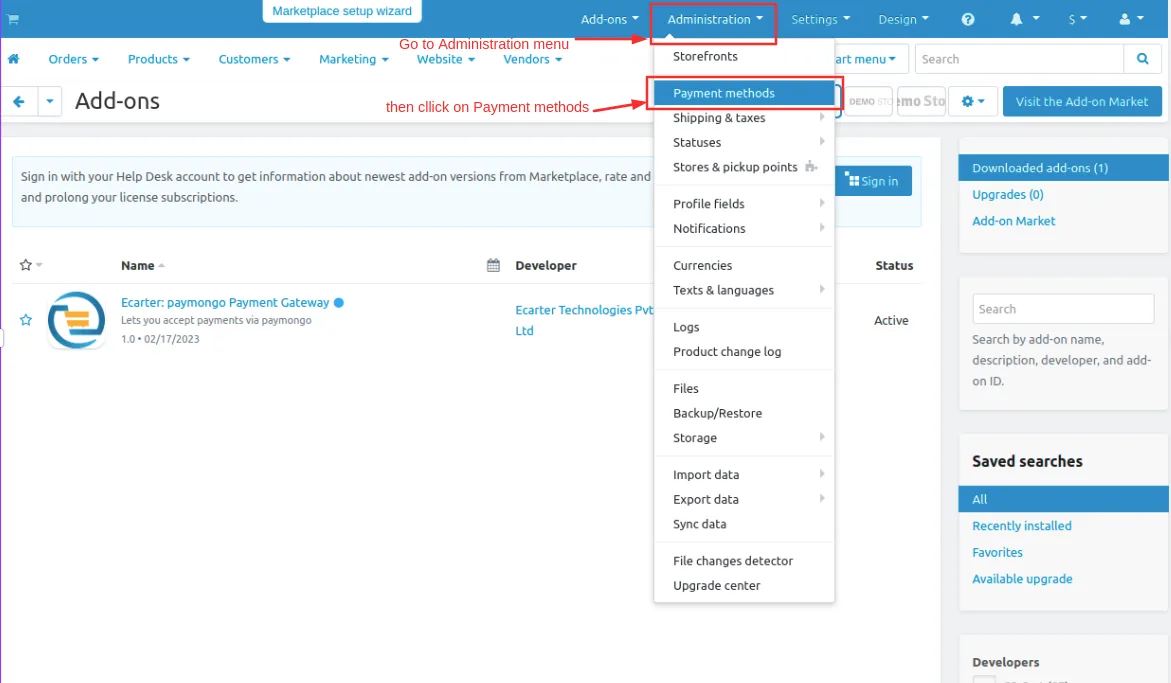Expand the Design top menu

tap(903, 19)
